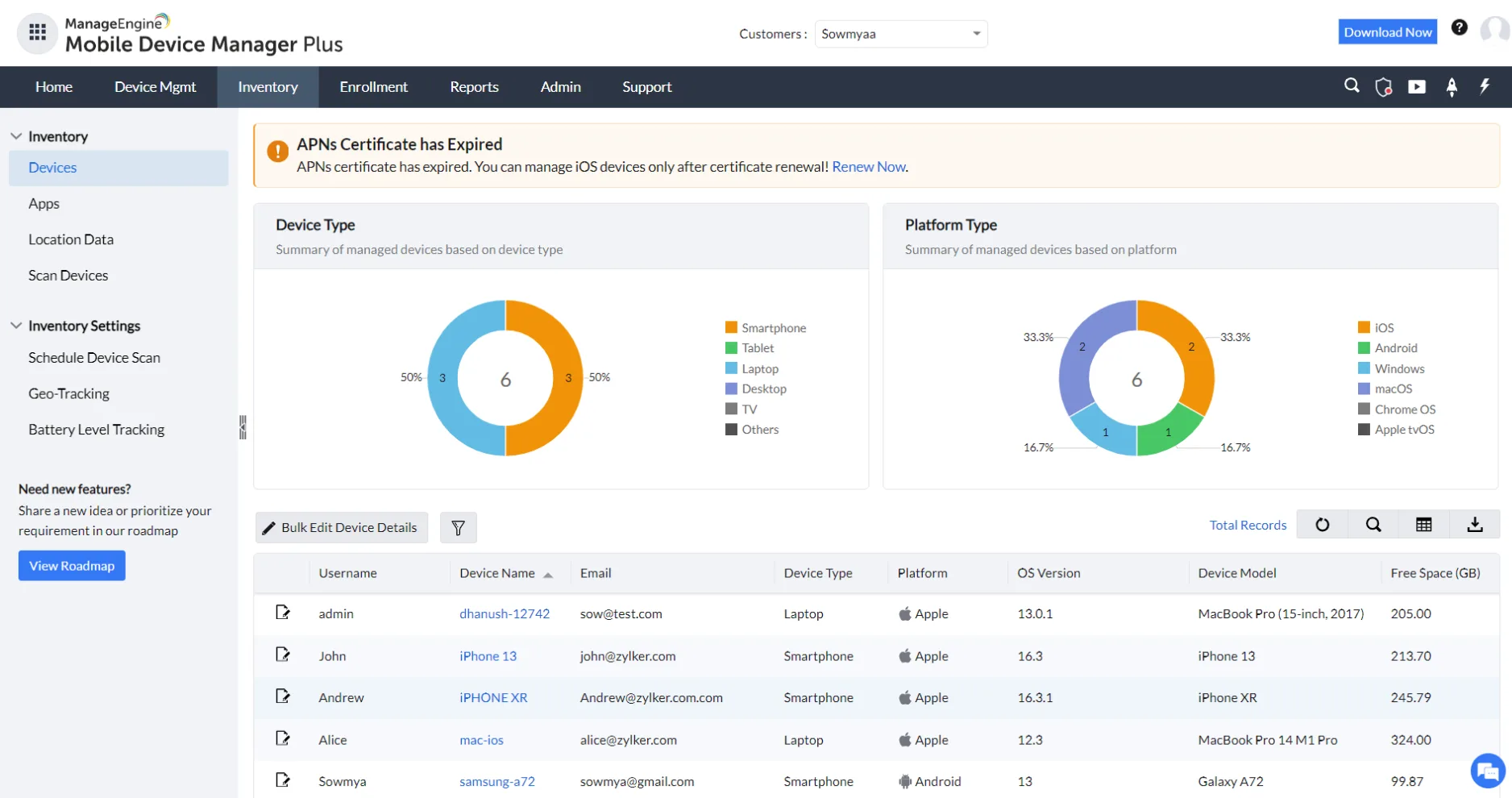
Task: Switch to the Enrollment tab
Action: click(x=373, y=87)
